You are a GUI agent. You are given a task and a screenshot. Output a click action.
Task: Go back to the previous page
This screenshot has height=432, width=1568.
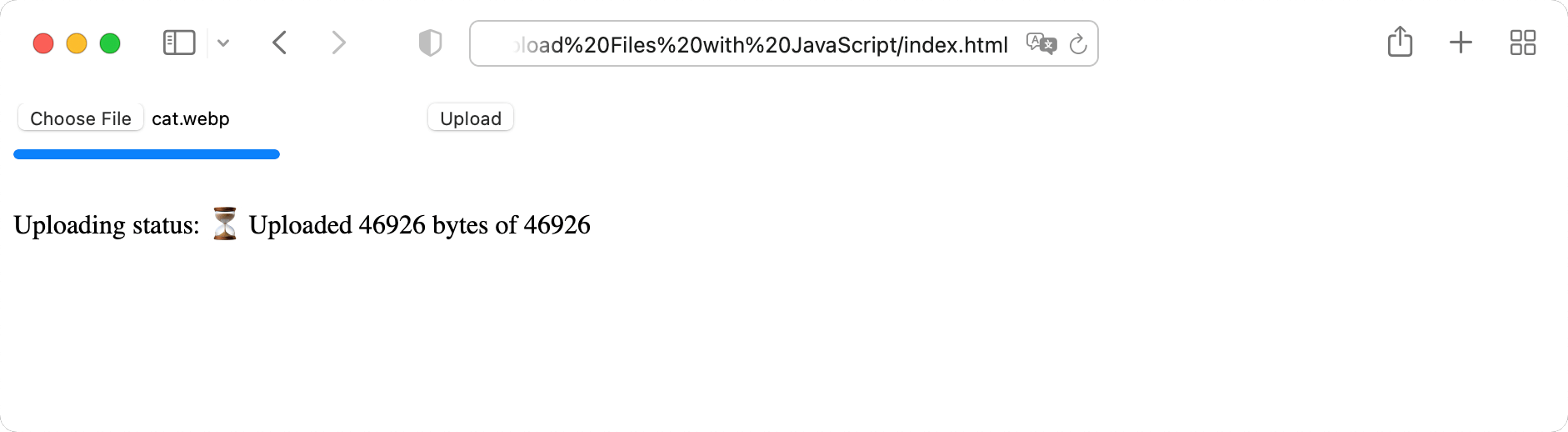280,43
